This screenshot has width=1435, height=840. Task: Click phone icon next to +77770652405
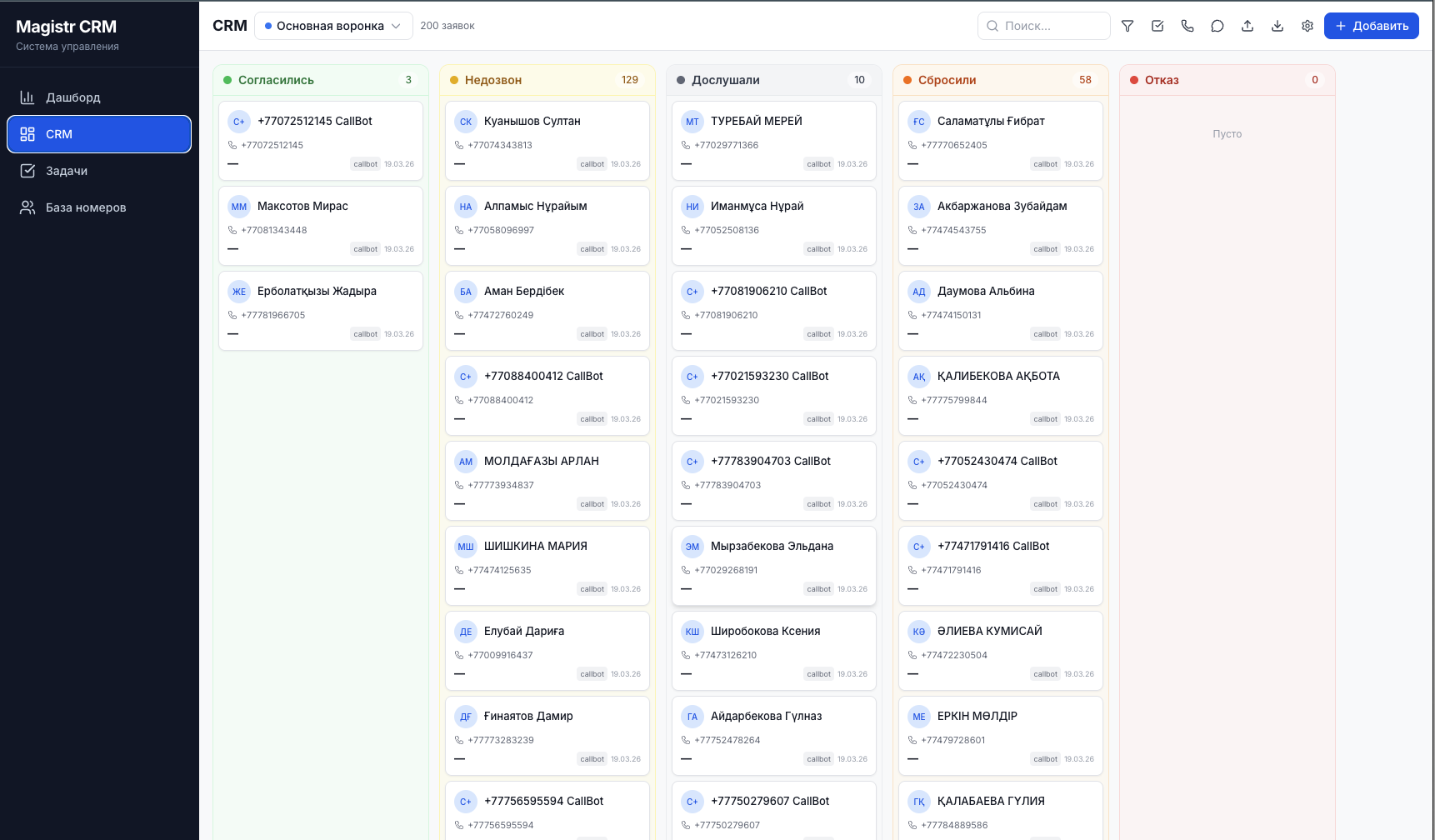click(x=912, y=145)
